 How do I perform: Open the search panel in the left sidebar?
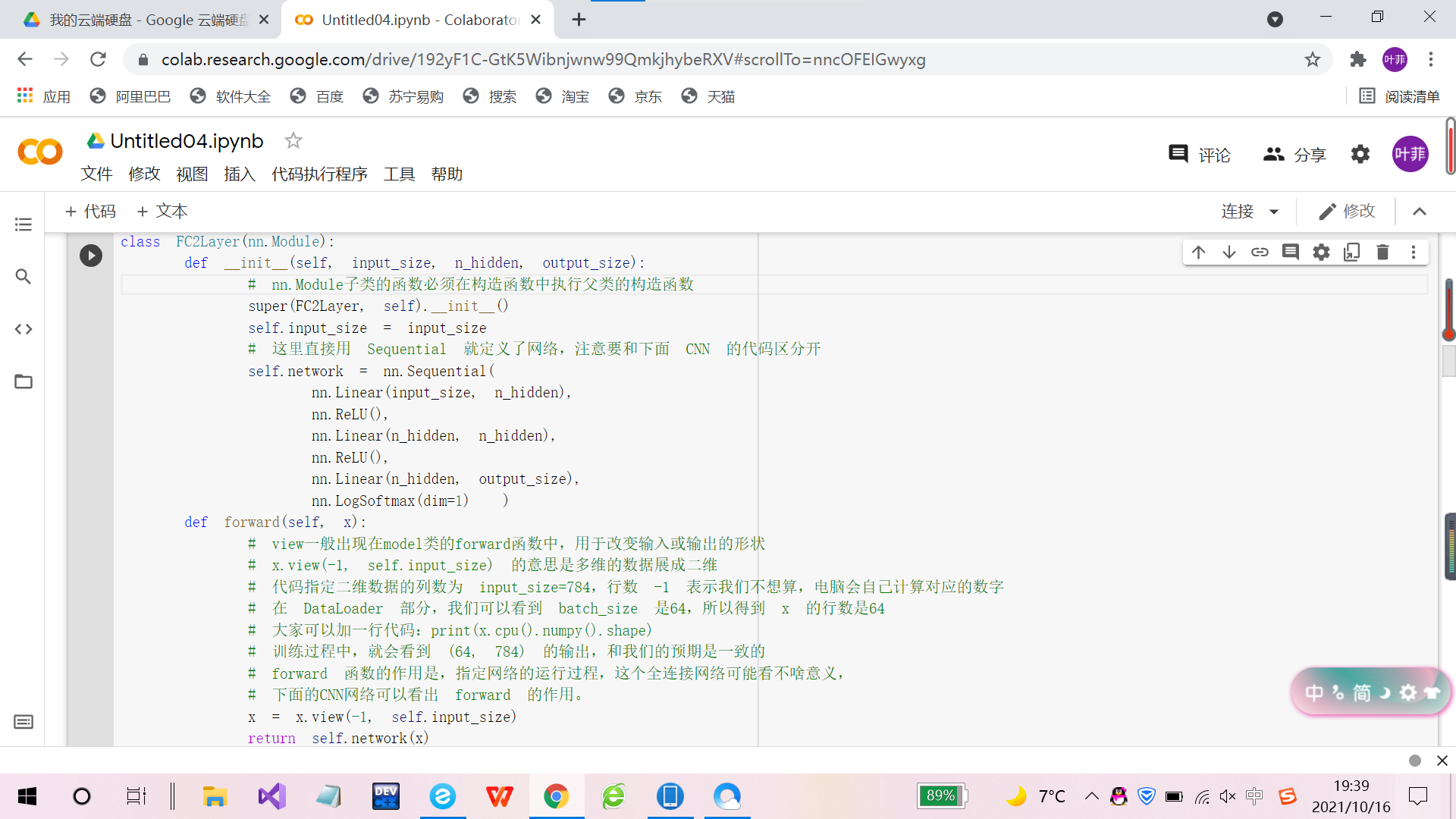[x=24, y=277]
